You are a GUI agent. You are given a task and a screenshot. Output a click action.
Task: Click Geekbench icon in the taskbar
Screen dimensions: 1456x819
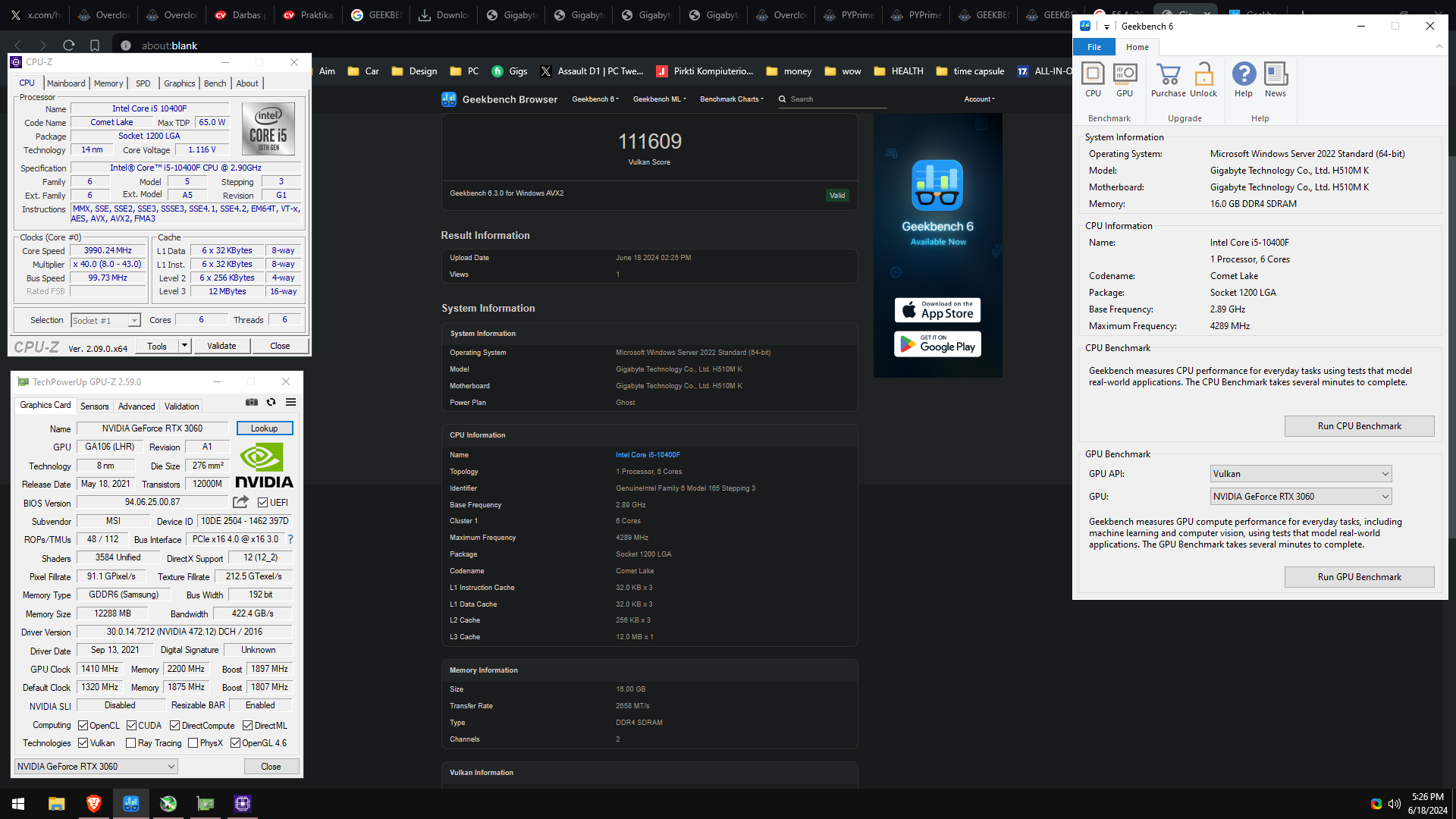[x=130, y=804]
